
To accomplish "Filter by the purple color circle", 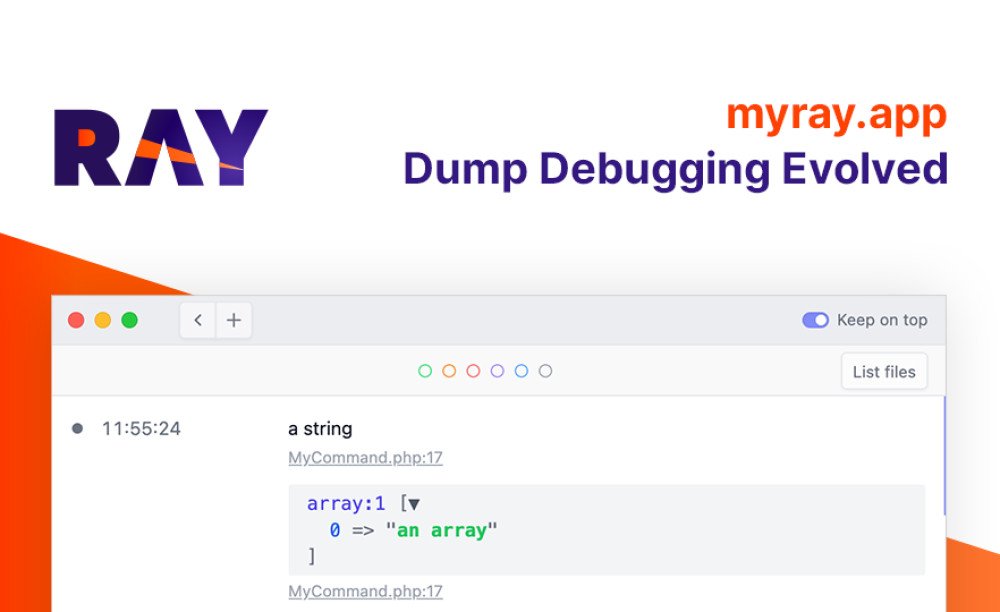I will click(497, 371).
